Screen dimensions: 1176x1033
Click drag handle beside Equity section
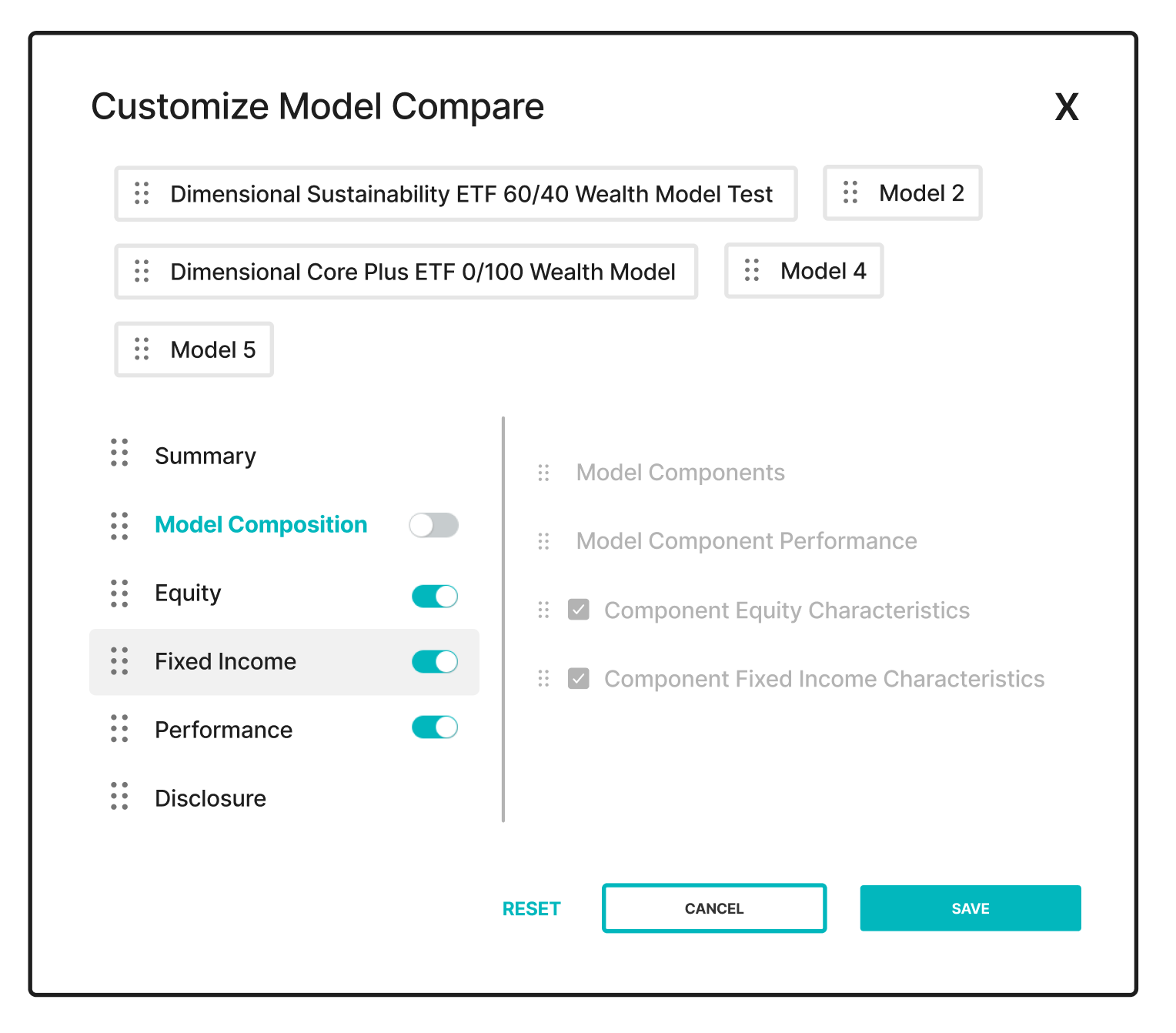(119, 593)
